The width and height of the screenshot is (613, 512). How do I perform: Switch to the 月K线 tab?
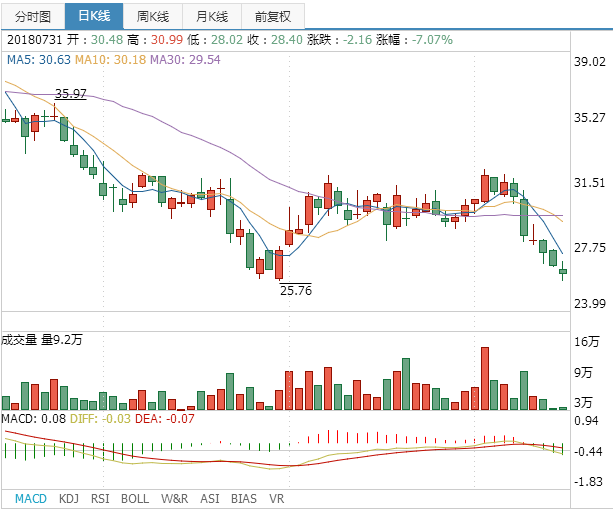point(212,16)
